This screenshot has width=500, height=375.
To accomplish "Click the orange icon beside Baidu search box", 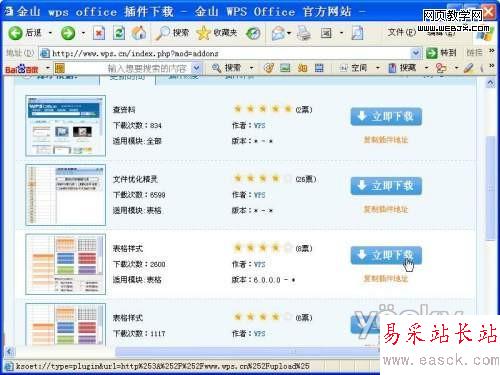I will [60, 69].
